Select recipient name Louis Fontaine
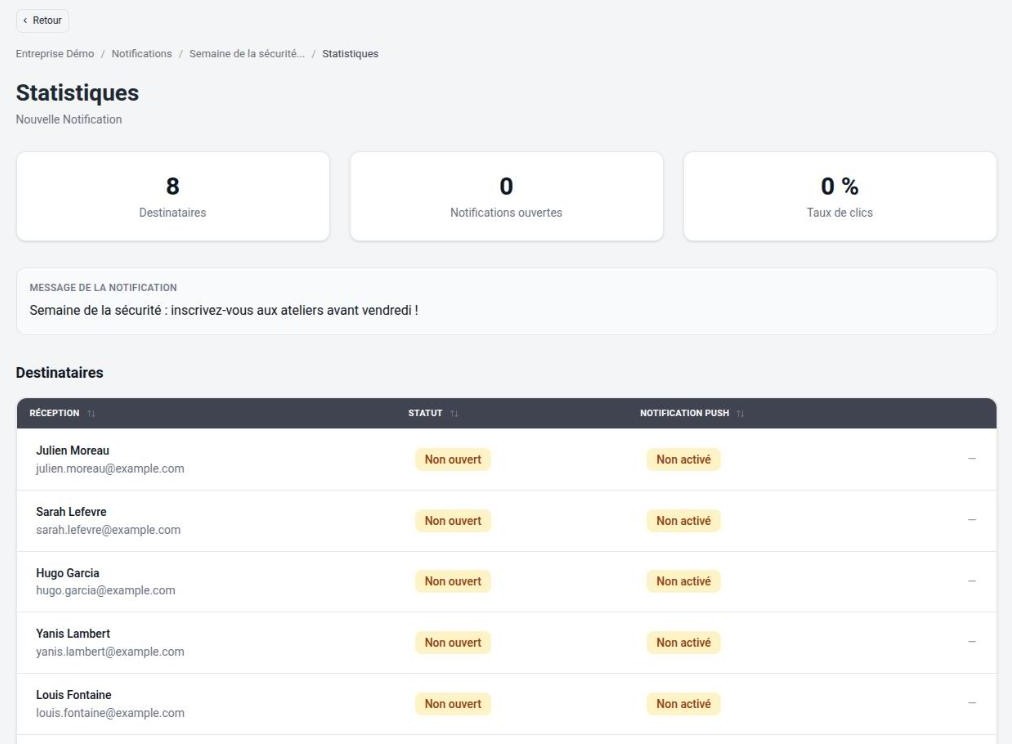The image size is (1012, 744). [74, 695]
